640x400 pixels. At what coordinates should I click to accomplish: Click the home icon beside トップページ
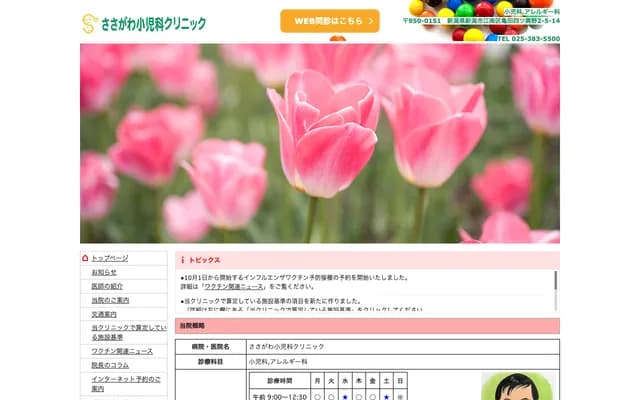(x=86, y=258)
